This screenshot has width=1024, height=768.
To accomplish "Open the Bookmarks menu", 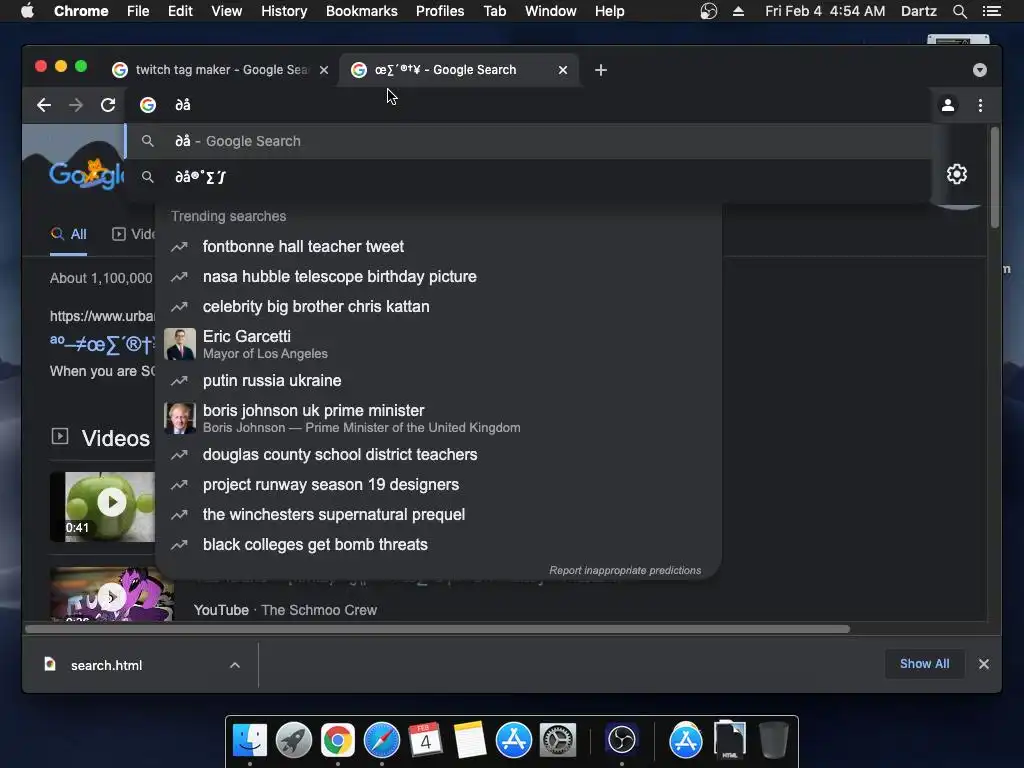I will point(362,11).
